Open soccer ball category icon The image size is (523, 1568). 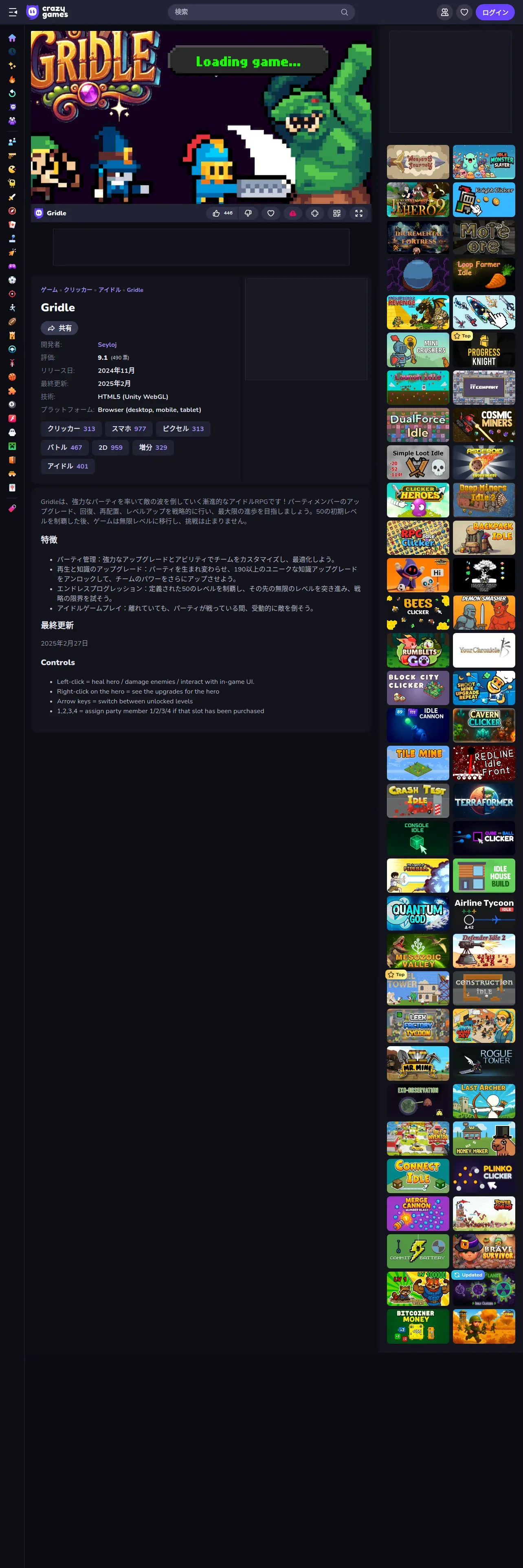[x=12, y=280]
